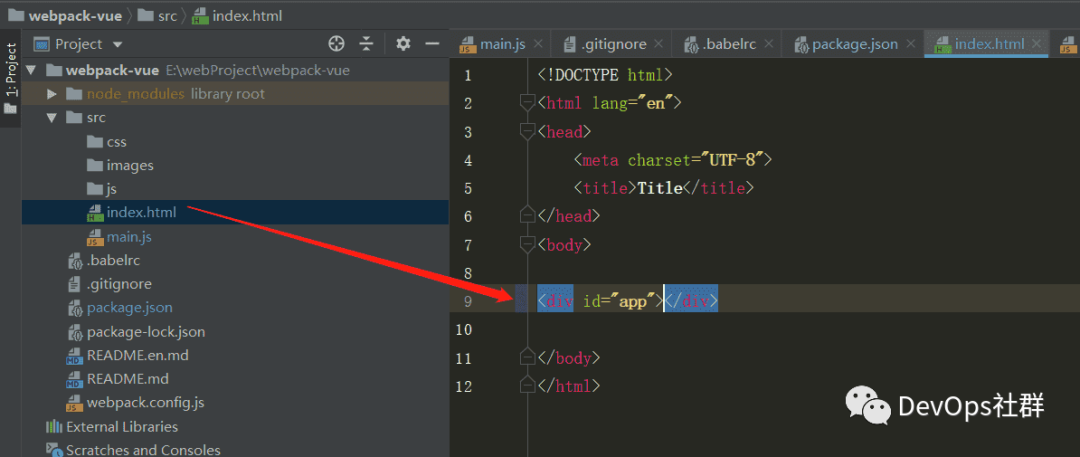Click the meta charset line in editor
Image resolution: width=1080 pixels, height=457 pixels.
673,160
